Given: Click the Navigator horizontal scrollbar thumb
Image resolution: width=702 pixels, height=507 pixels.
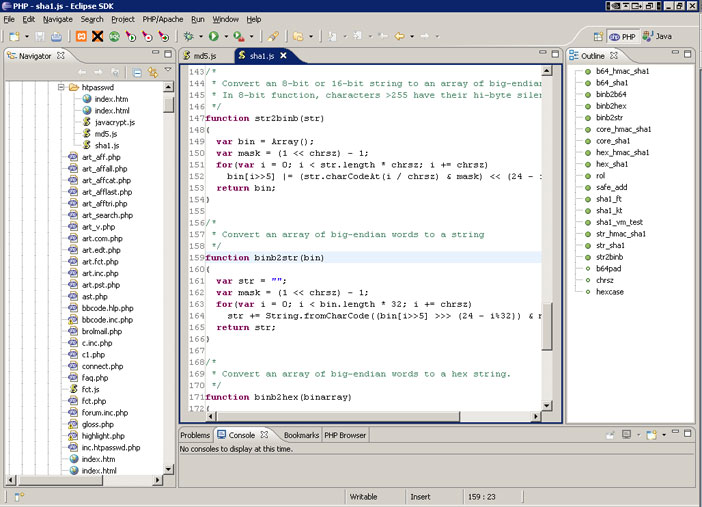Looking at the screenshot, I should (60, 480).
